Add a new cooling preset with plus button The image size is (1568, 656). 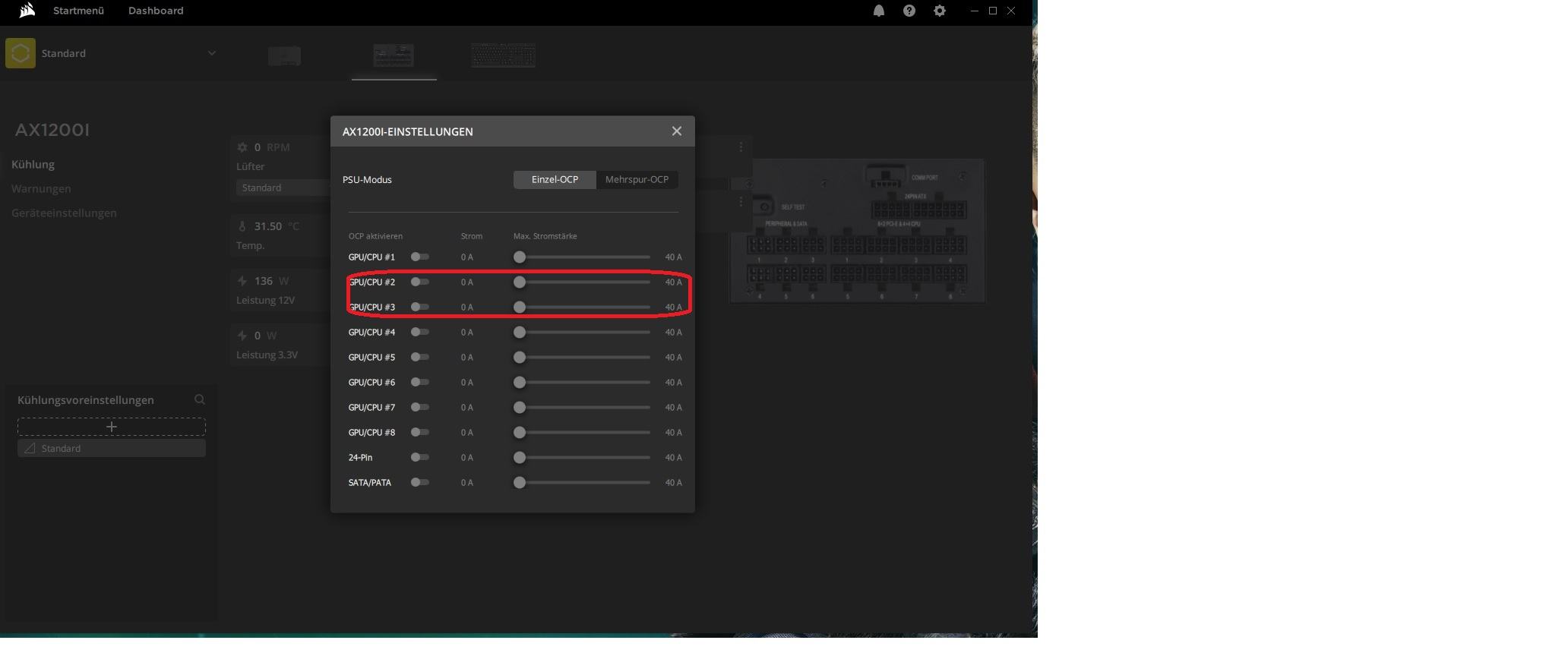112,427
